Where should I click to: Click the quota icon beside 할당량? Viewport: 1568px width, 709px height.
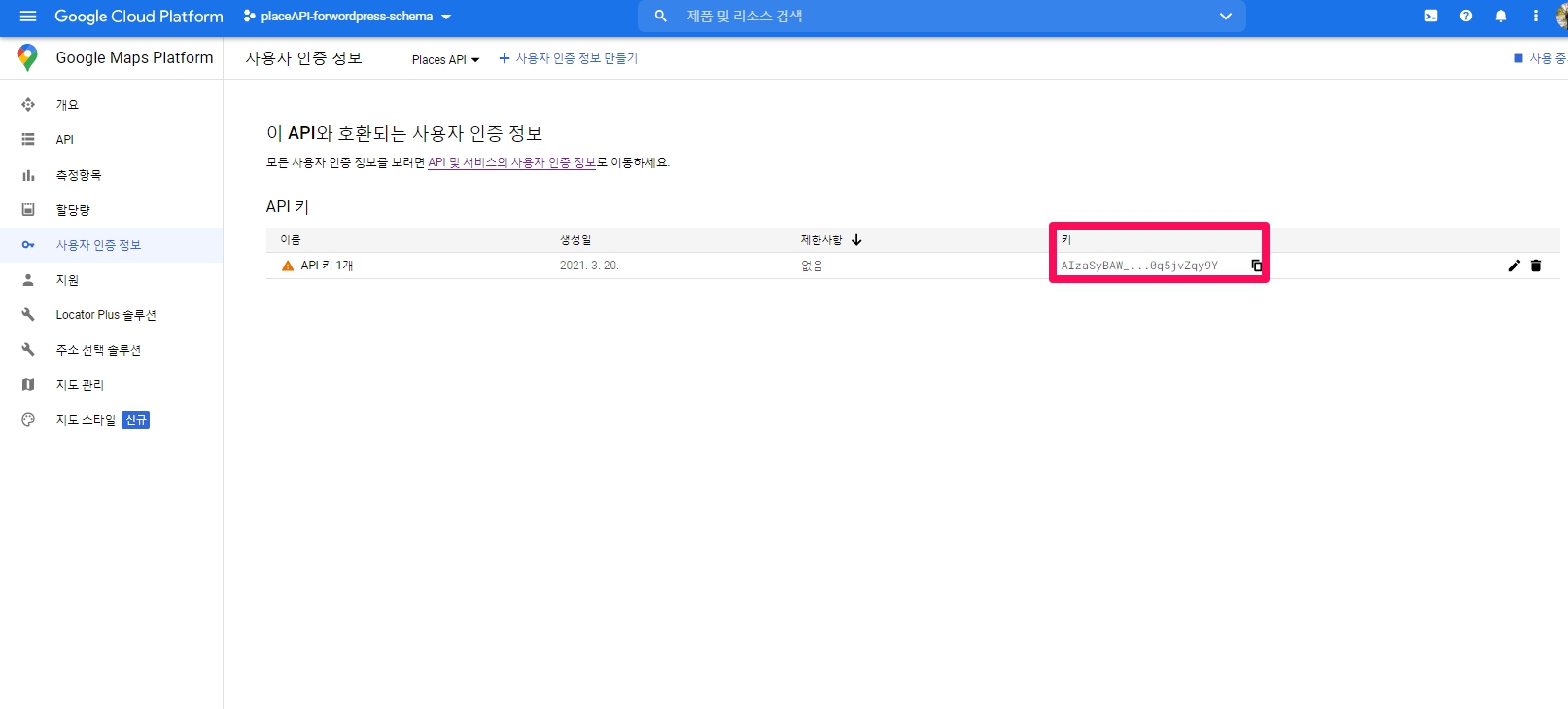(x=28, y=210)
